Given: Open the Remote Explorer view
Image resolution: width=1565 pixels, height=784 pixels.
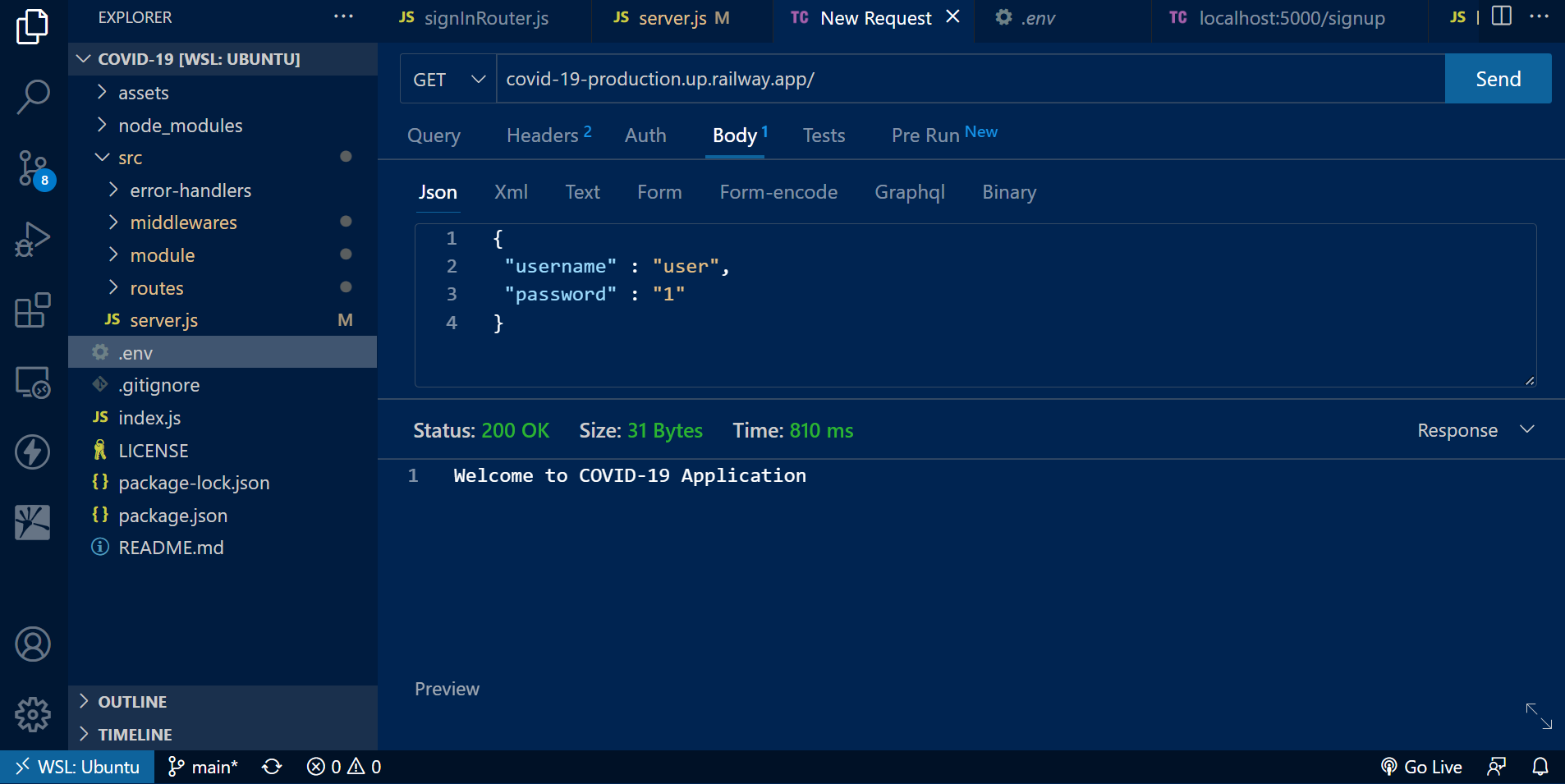Looking at the screenshot, I should 33,382.
